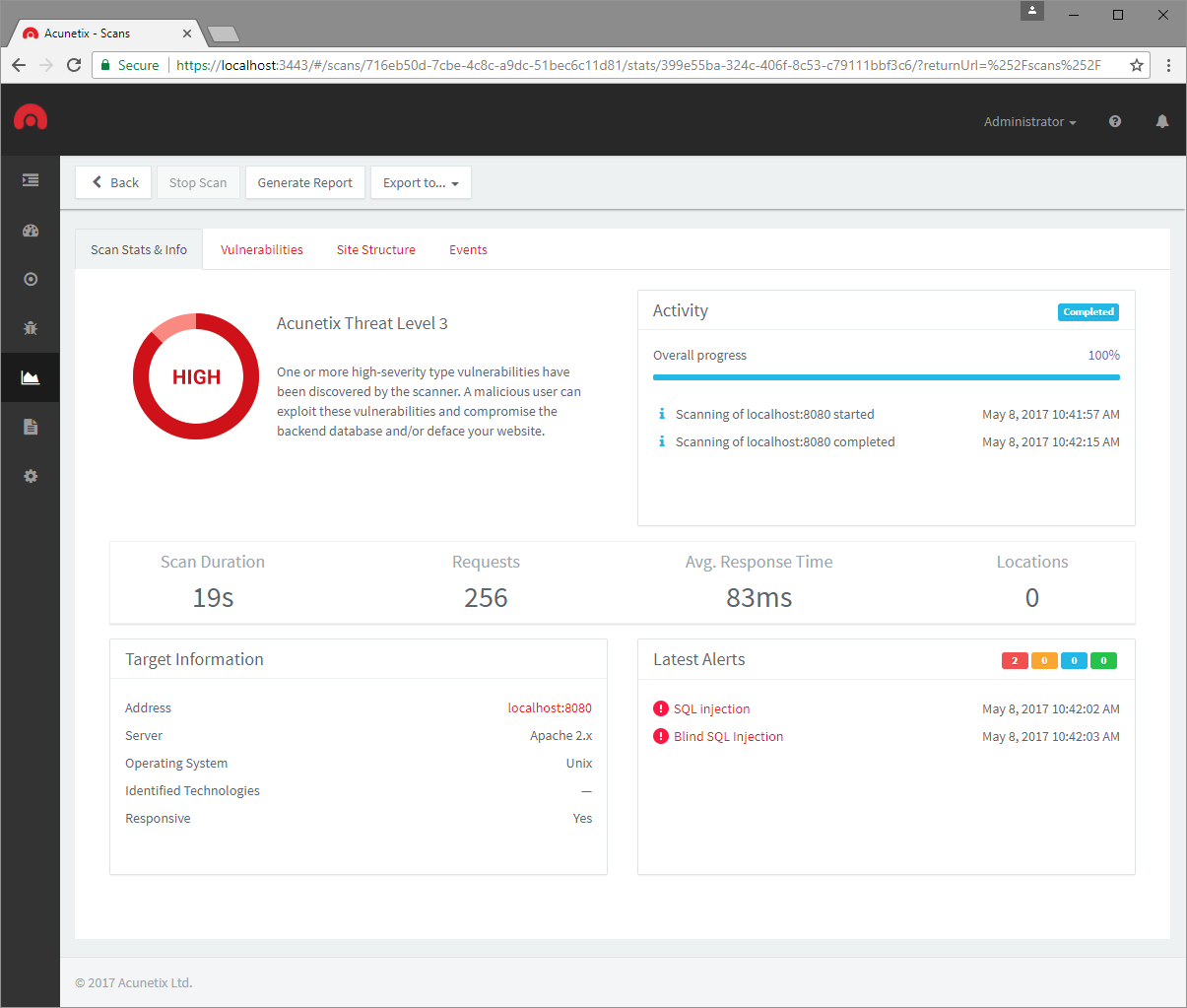This screenshot has height=1008, width=1187.
Task: Click the browser address bar URL
Action: (x=591, y=65)
